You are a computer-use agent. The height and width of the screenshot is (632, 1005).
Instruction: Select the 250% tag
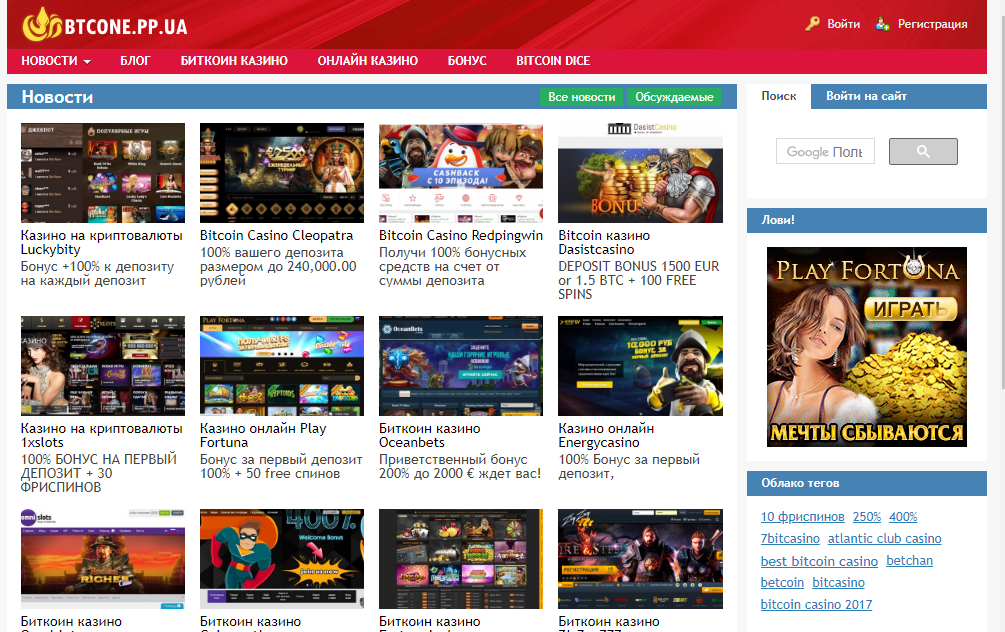(x=867, y=517)
